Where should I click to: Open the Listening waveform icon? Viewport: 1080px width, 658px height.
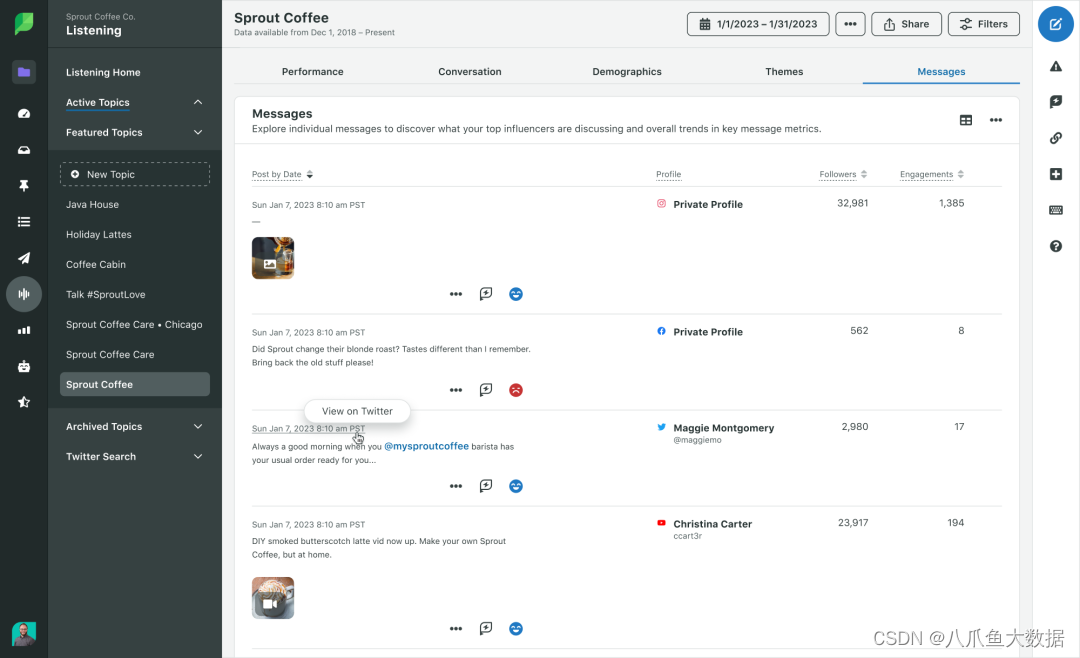point(24,294)
